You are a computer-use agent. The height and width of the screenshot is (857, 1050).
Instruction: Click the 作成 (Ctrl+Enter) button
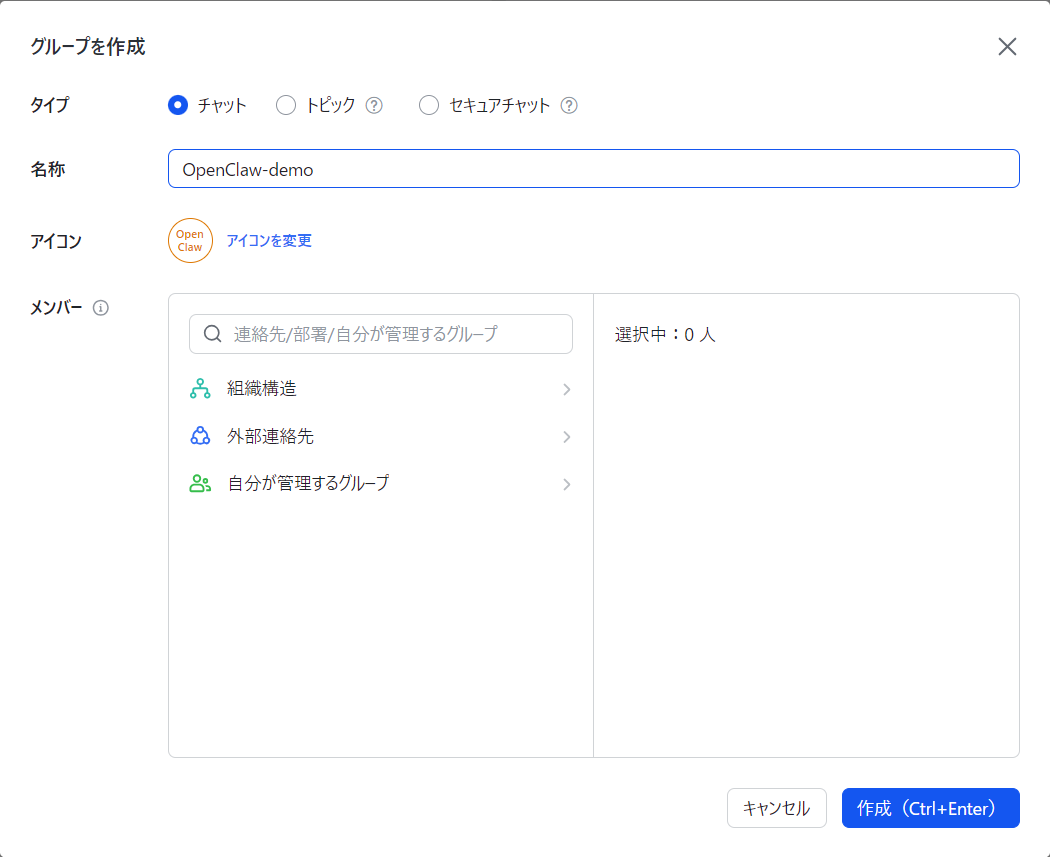coord(930,808)
